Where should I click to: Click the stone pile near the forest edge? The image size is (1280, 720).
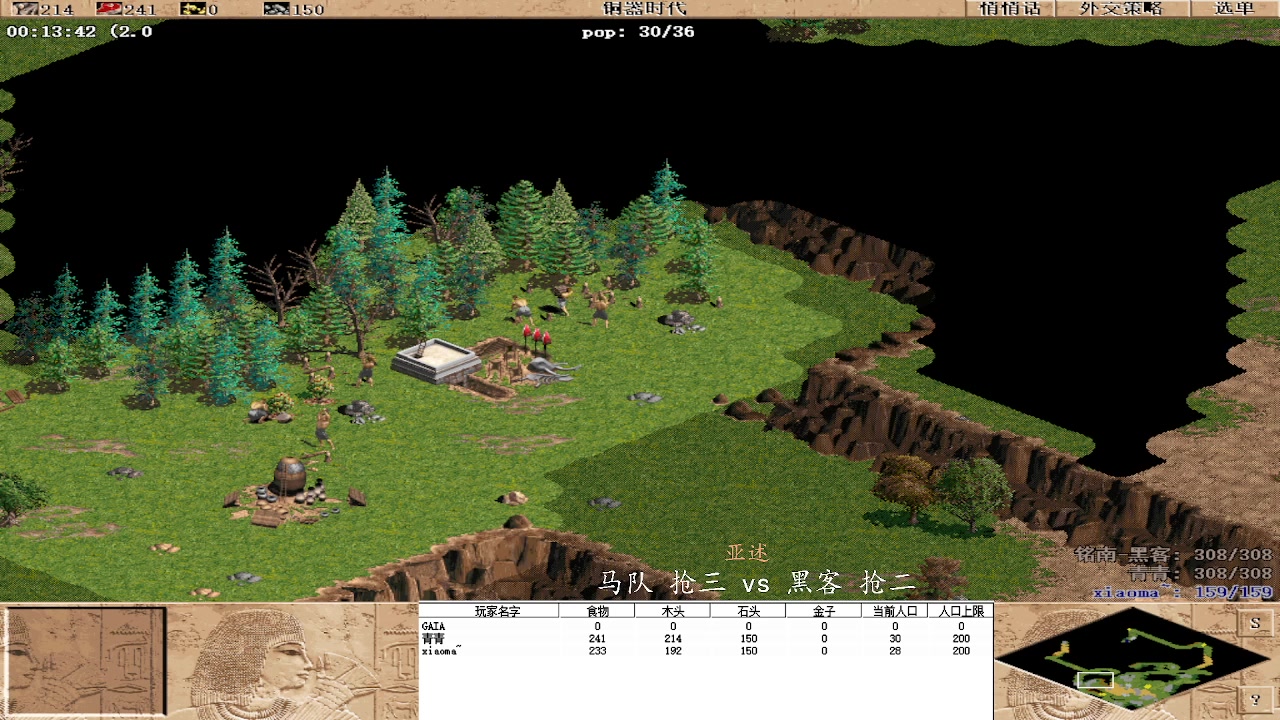681,321
